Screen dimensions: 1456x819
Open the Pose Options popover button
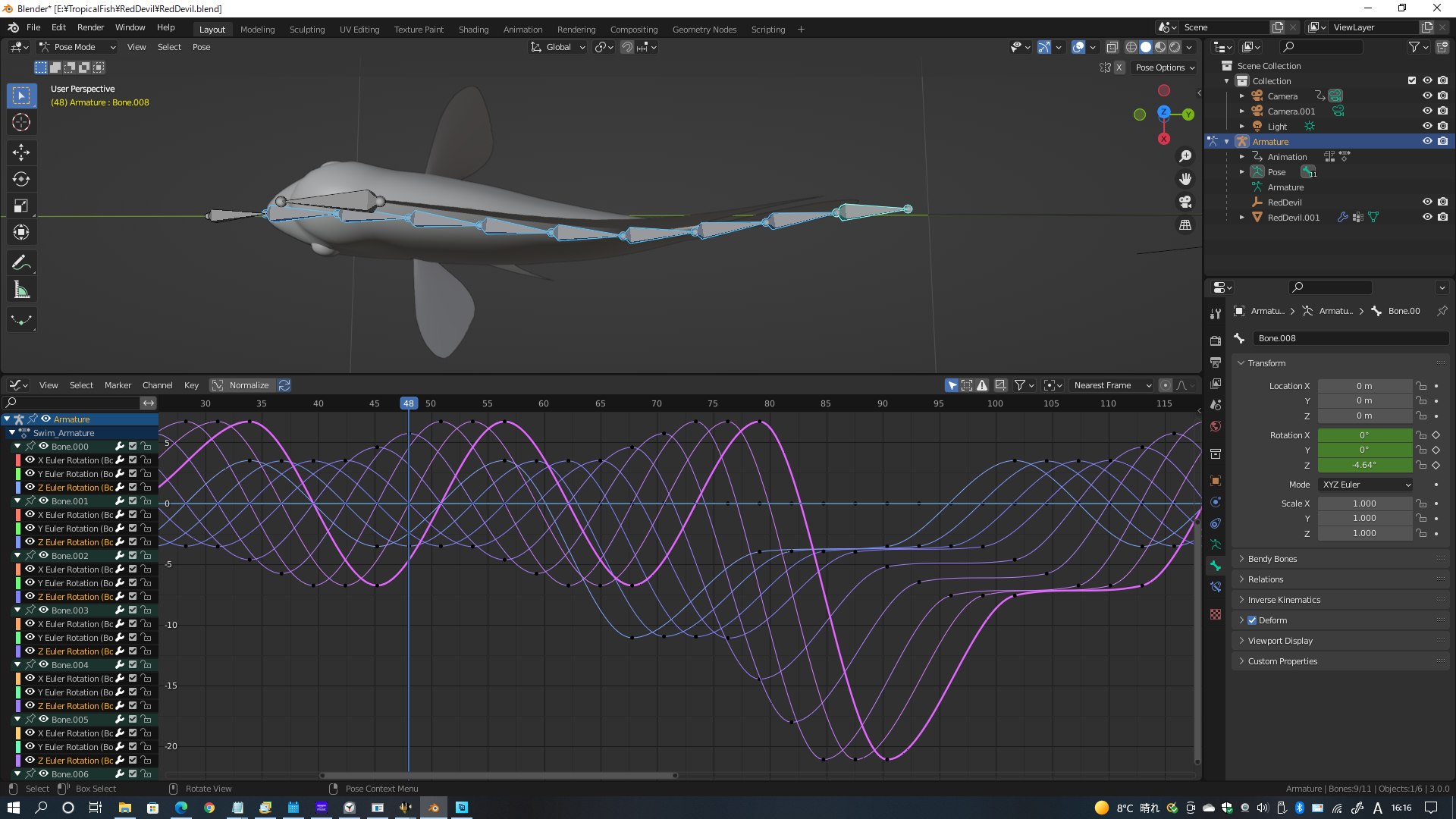click(x=1164, y=67)
